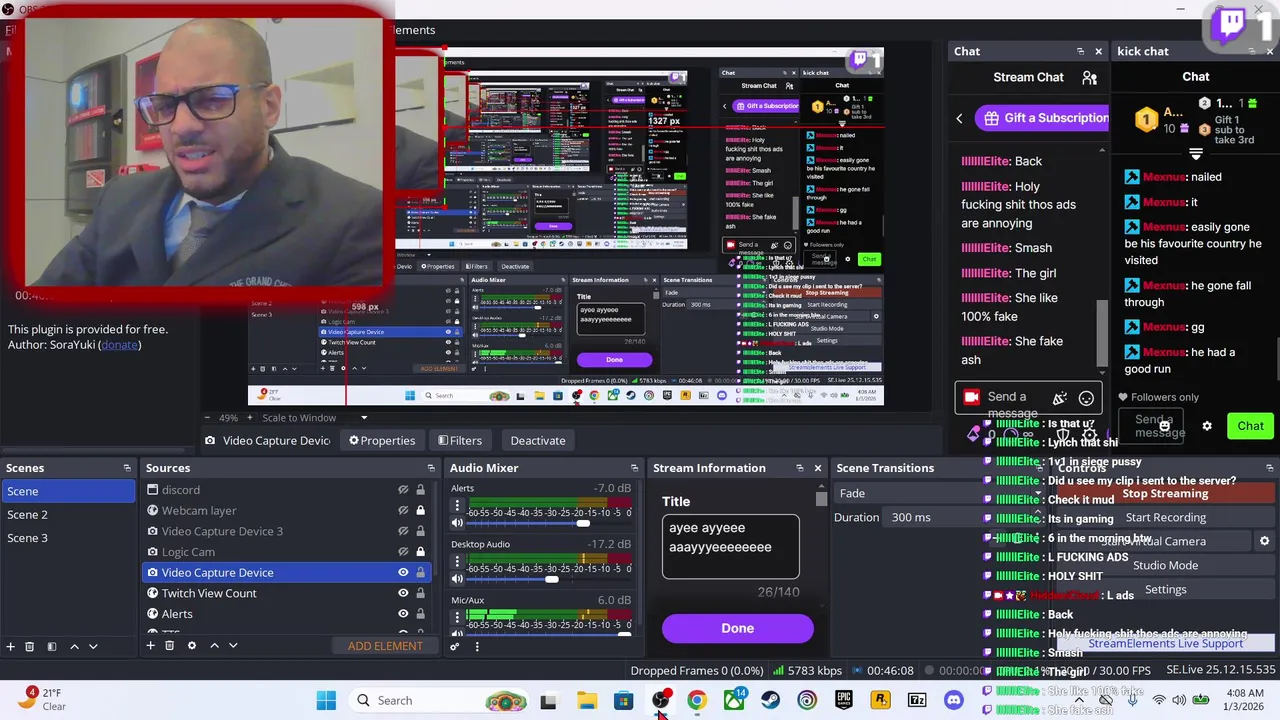The width and height of the screenshot is (1280, 720).
Task: Click green Chat send button
Action: [1250, 426]
